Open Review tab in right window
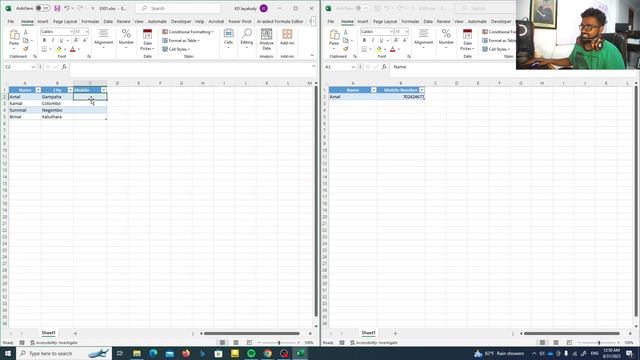The height and width of the screenshot is (360, 640). point(443,21)
